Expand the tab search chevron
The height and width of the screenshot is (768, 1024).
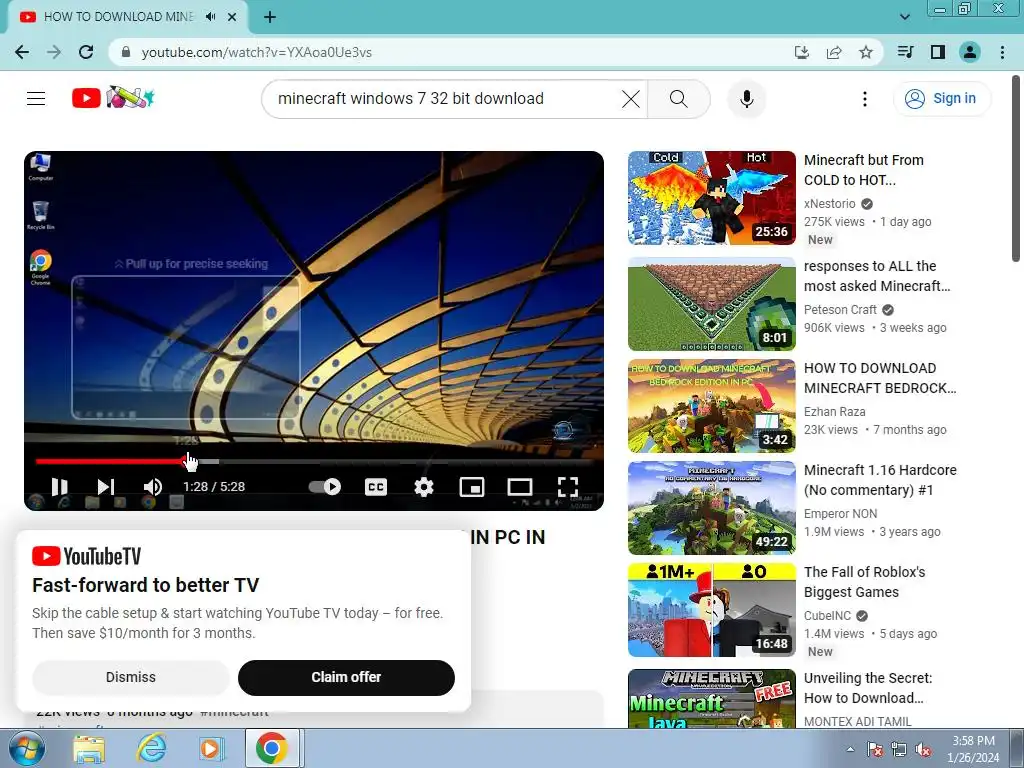pyautogui.click(x=904, y=17)
